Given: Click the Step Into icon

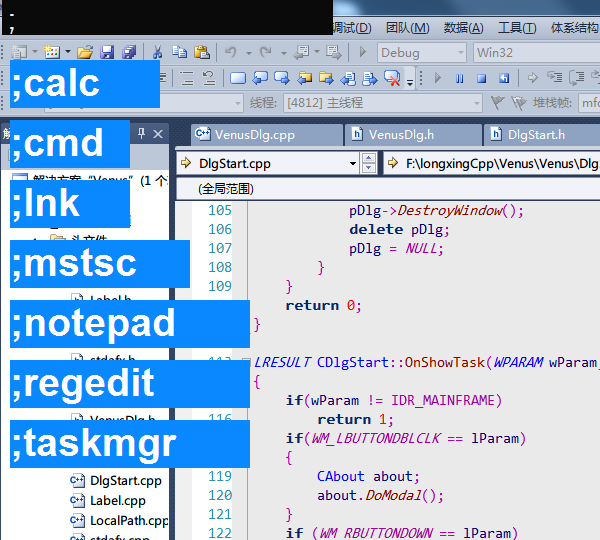Looking at the screenshot, I should tap(554, 78).
